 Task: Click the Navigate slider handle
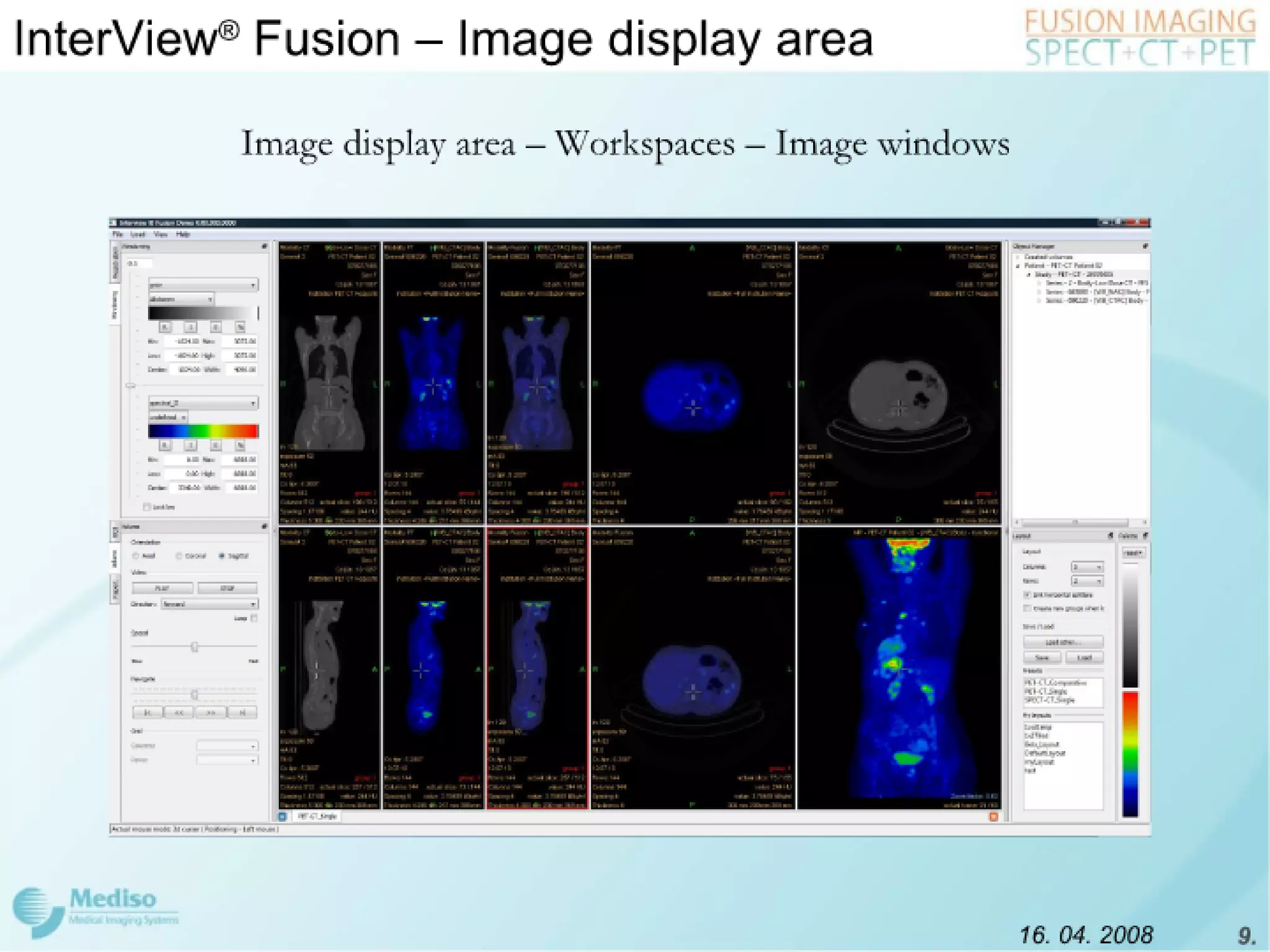coord(195,694)
